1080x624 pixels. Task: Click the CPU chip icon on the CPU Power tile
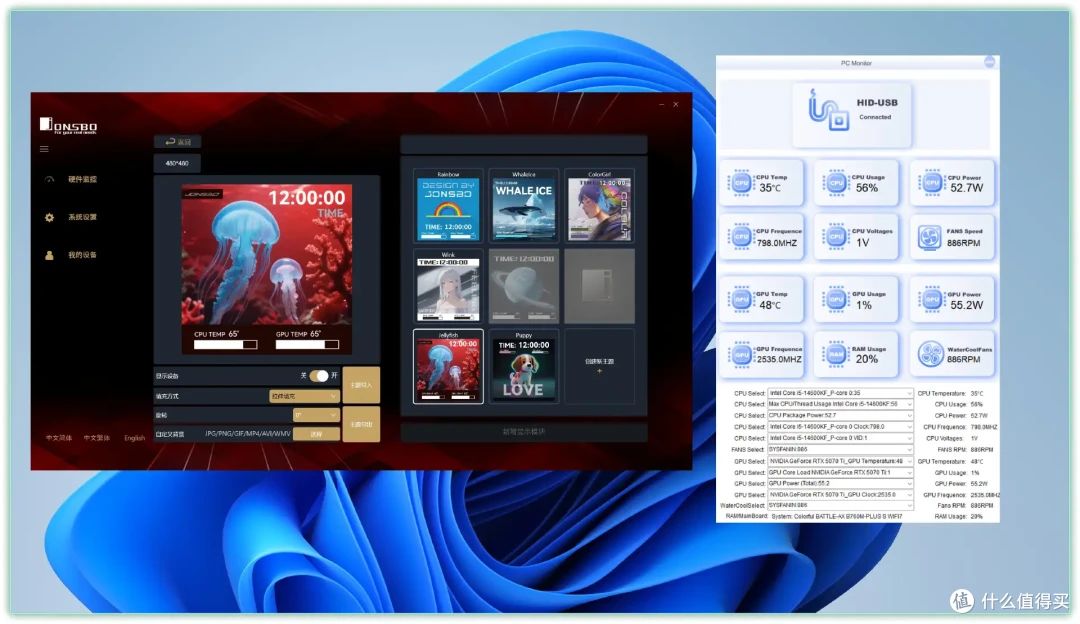(932, 183)
